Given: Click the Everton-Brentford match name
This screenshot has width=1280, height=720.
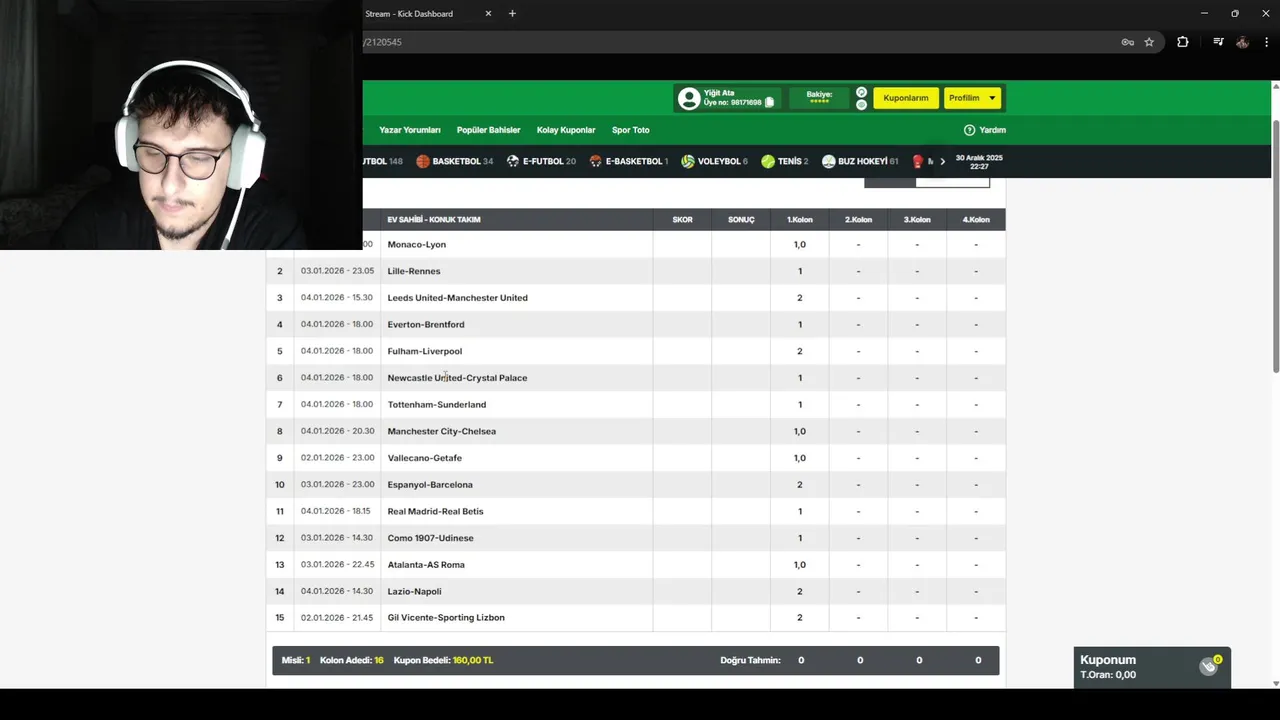Looking at the screenshot, I should pyautogui.click(x=426, y=324).
